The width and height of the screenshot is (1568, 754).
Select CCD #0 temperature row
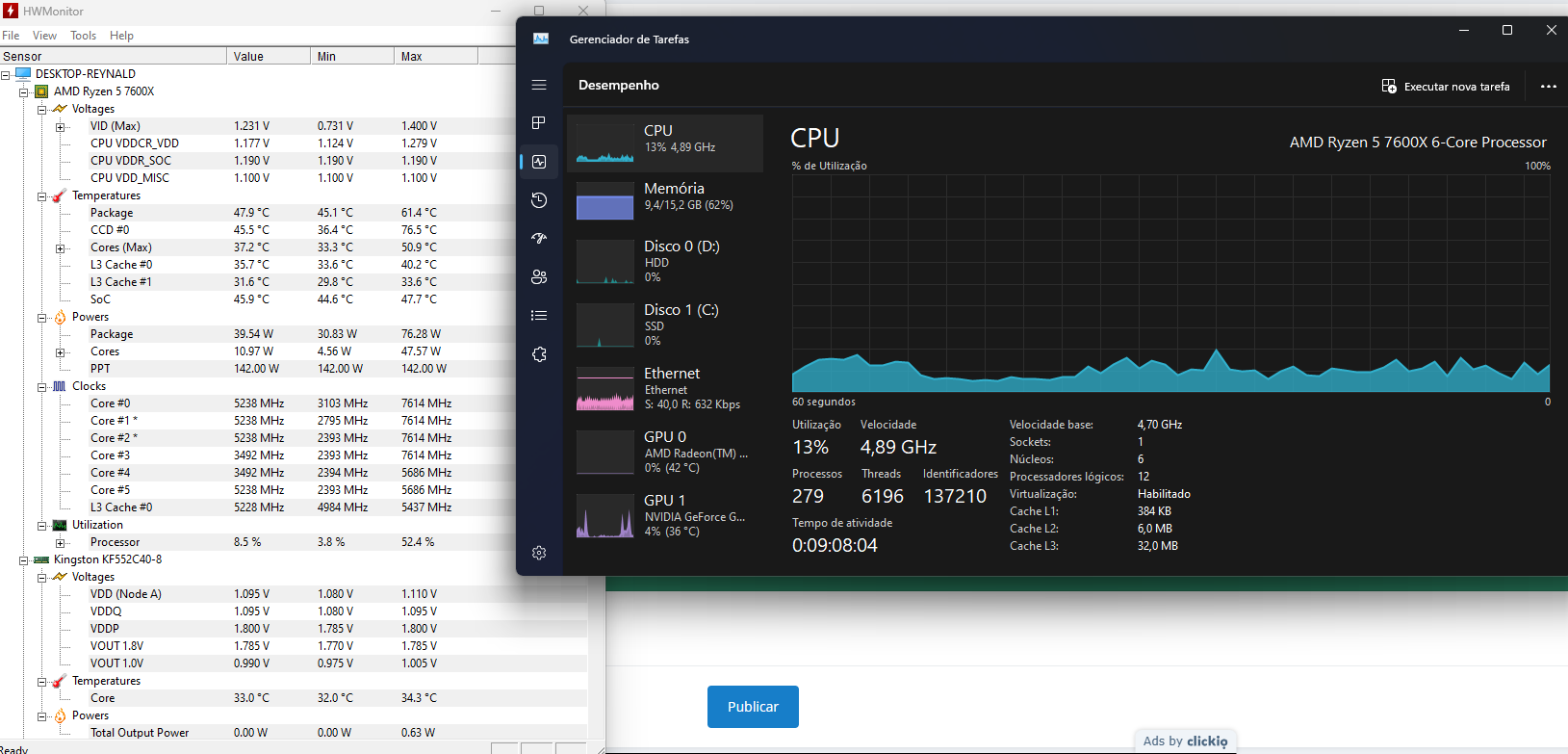(x=294, y=230)
